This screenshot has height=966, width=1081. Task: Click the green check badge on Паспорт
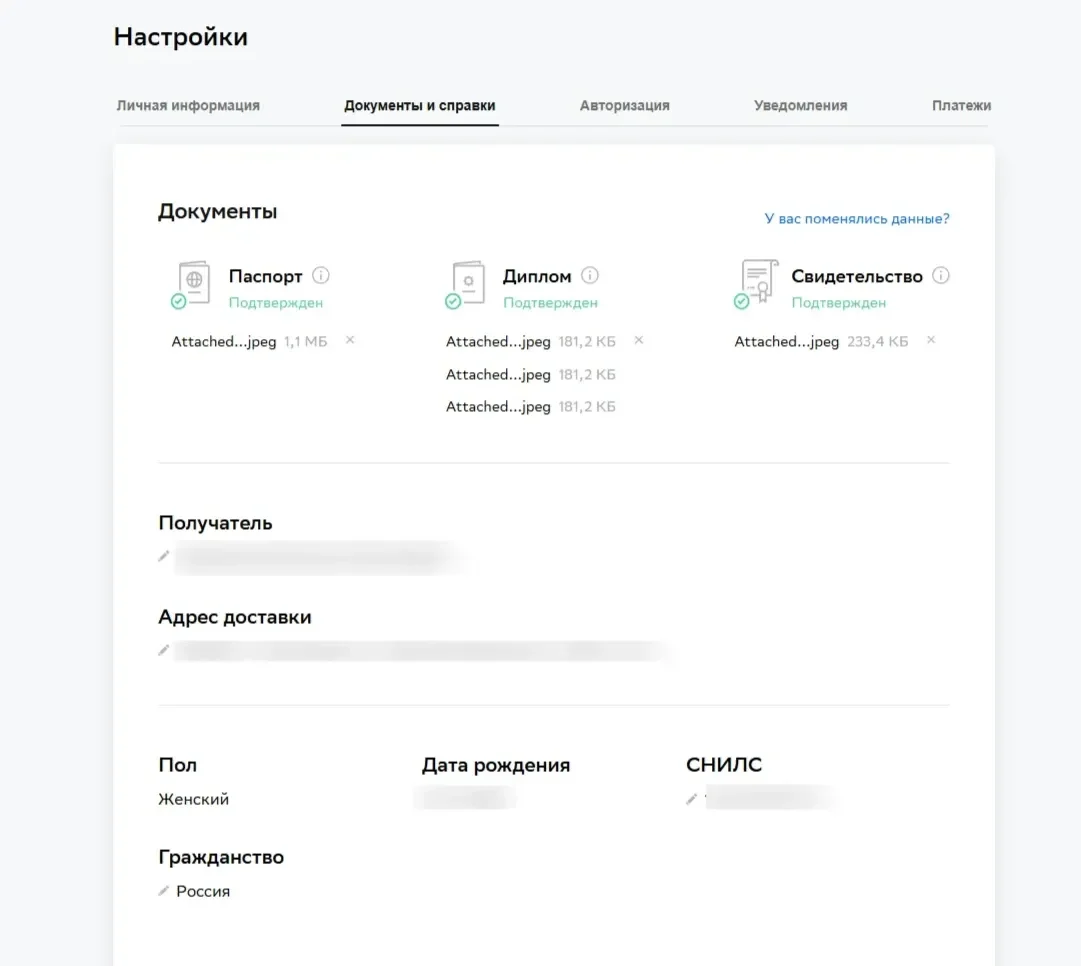pyautogui.click(x=179, y=301)
